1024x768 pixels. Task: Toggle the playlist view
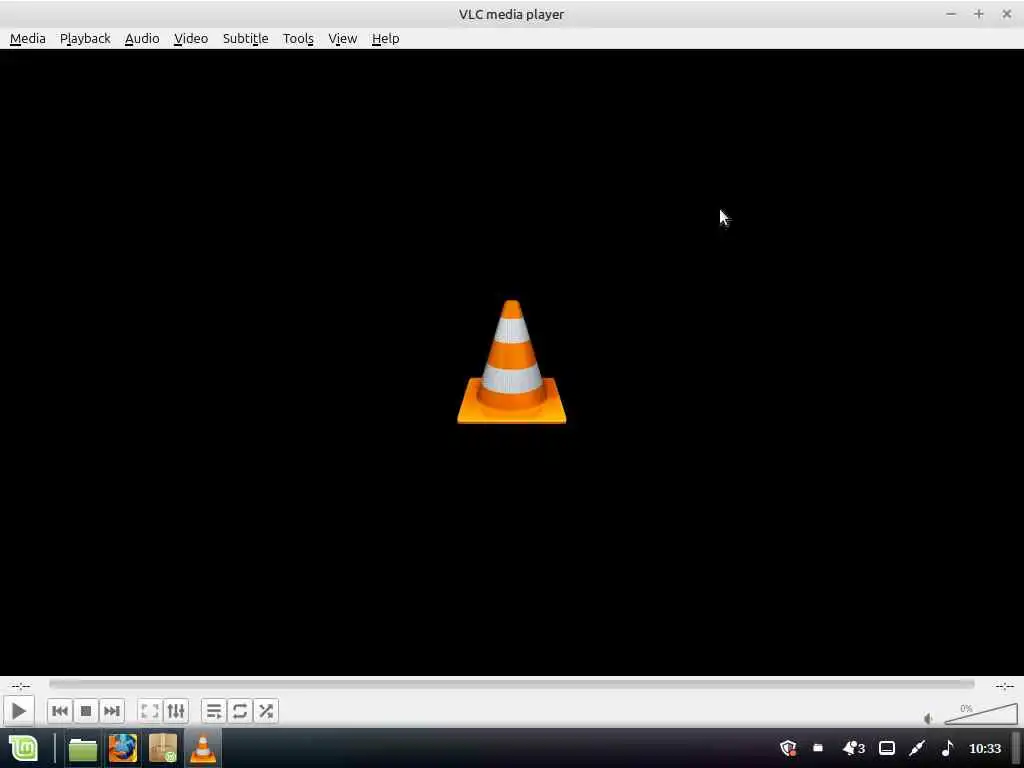tap(214, 711)
